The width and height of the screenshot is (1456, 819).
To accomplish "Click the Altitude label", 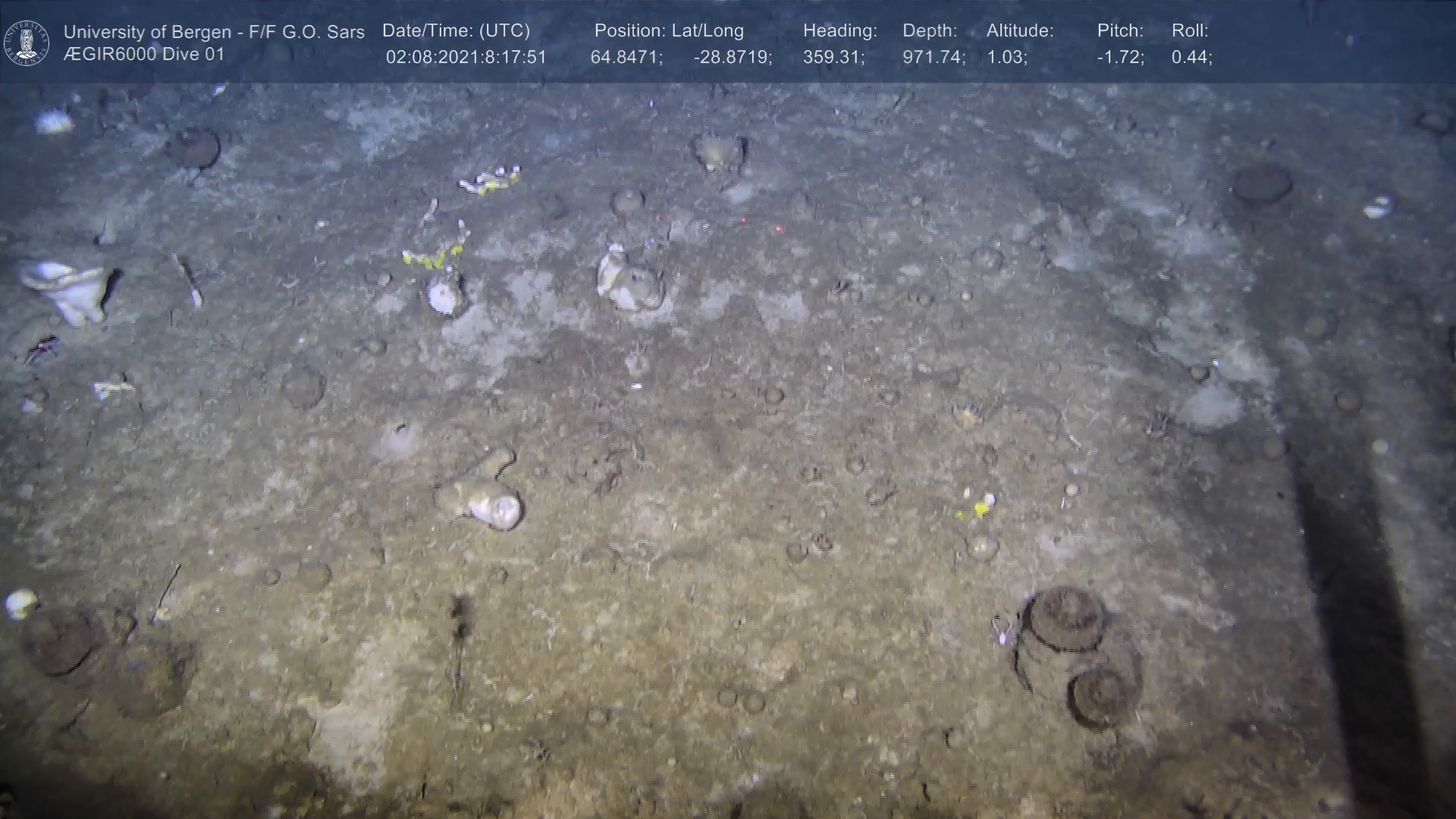I will [1020, 31].
